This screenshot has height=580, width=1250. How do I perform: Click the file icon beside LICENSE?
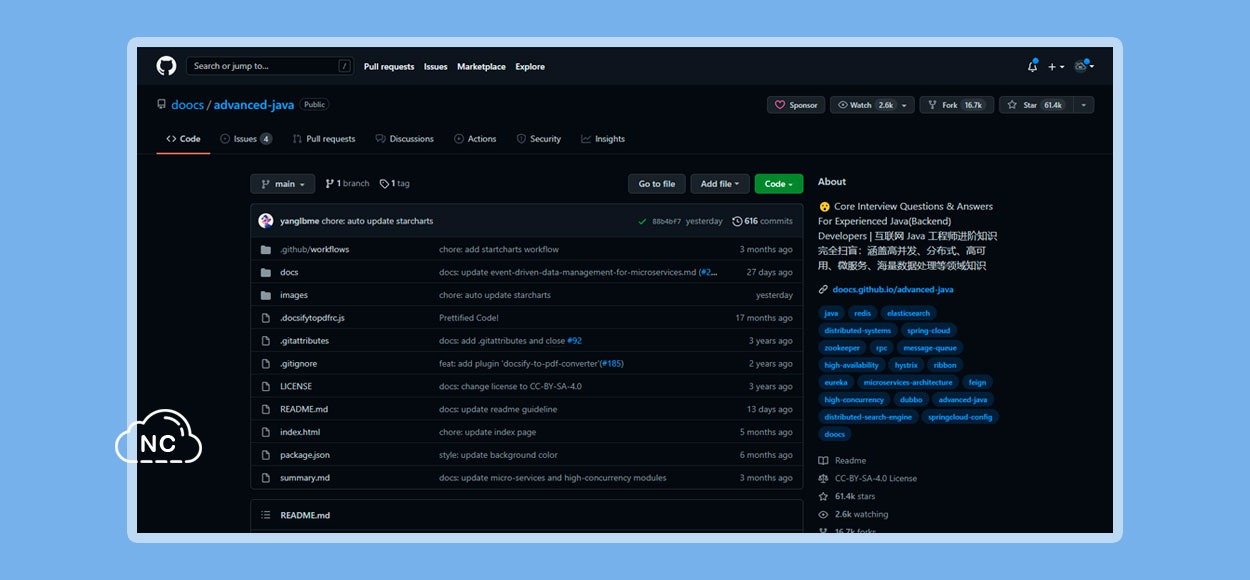pyautogui.click(x=266, y=386)
